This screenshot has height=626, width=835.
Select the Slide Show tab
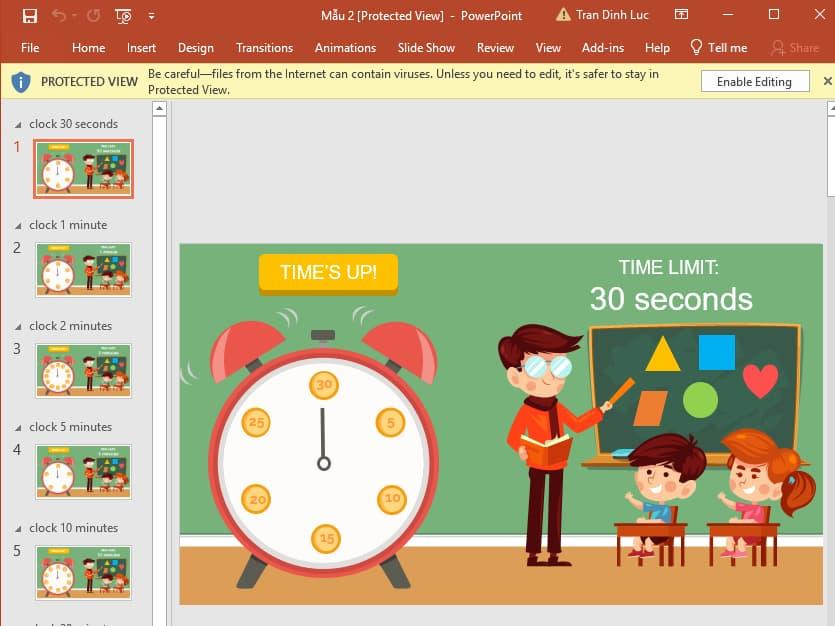(x=426, y=47)
